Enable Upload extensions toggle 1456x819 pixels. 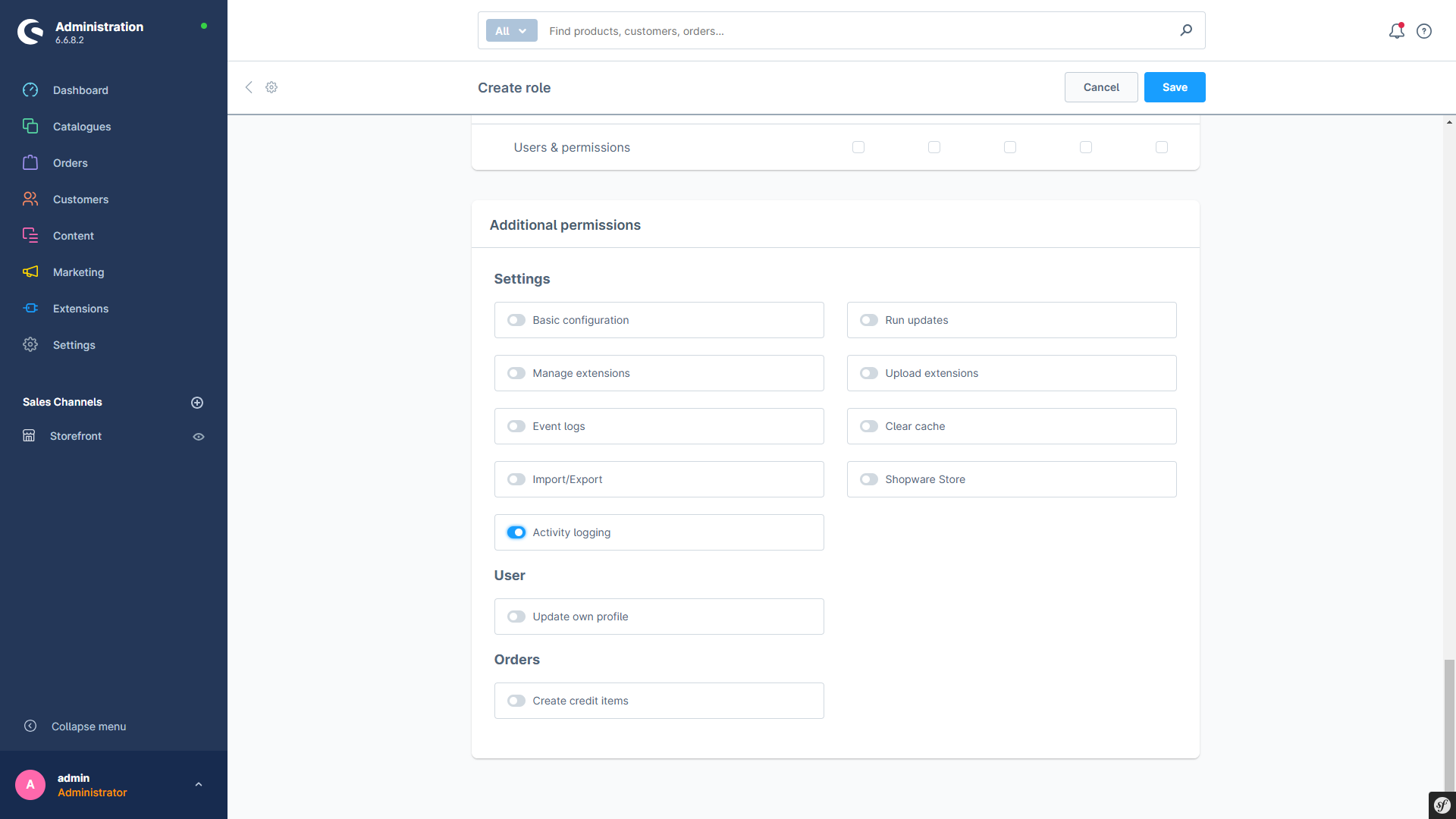pos(869,374)
